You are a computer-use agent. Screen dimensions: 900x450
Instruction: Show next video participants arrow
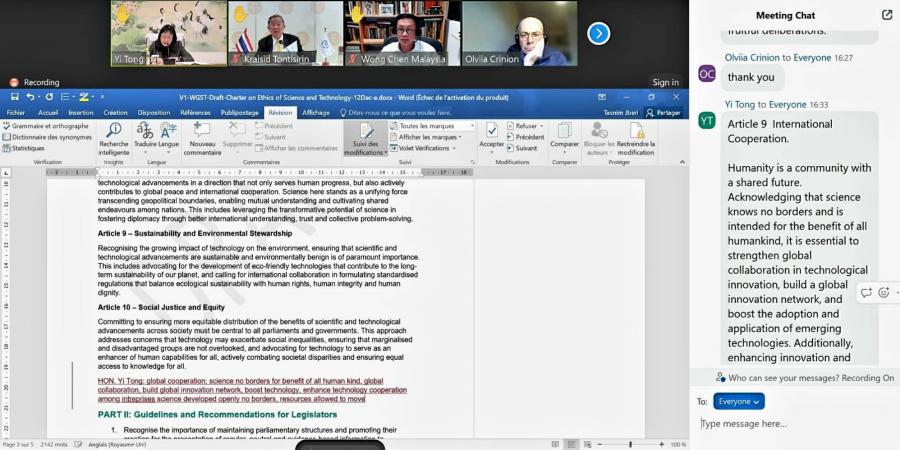coord(598,34)
